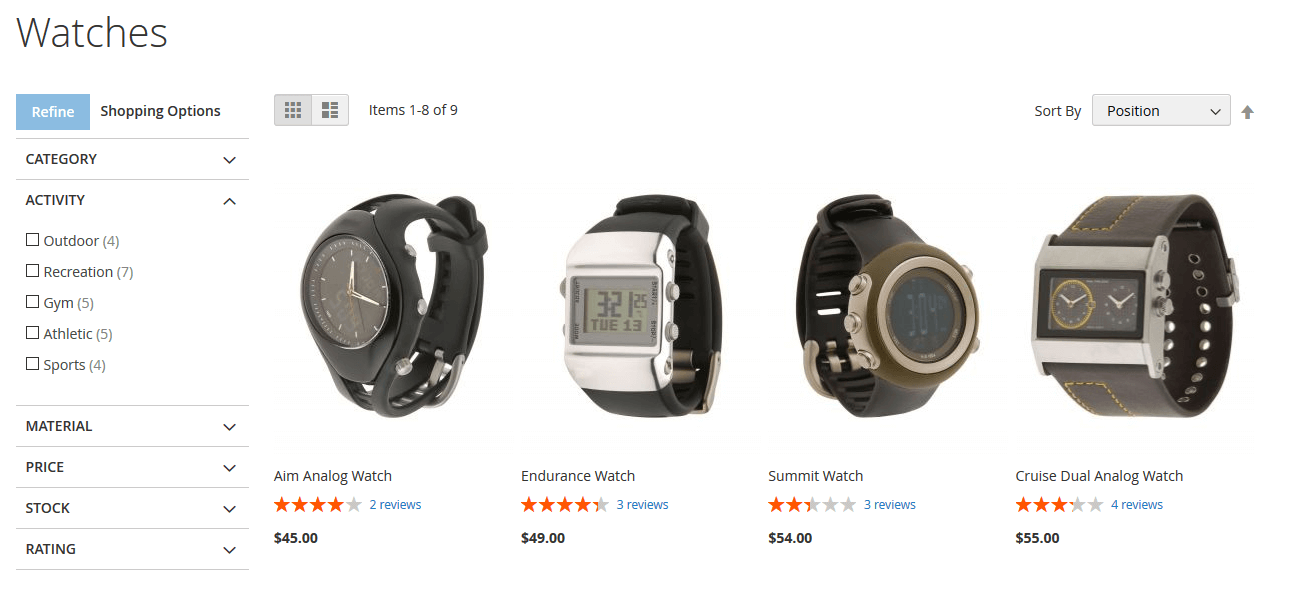Select the Refine tab
This screenshot has height=593, width=1300.
point(53,112)
